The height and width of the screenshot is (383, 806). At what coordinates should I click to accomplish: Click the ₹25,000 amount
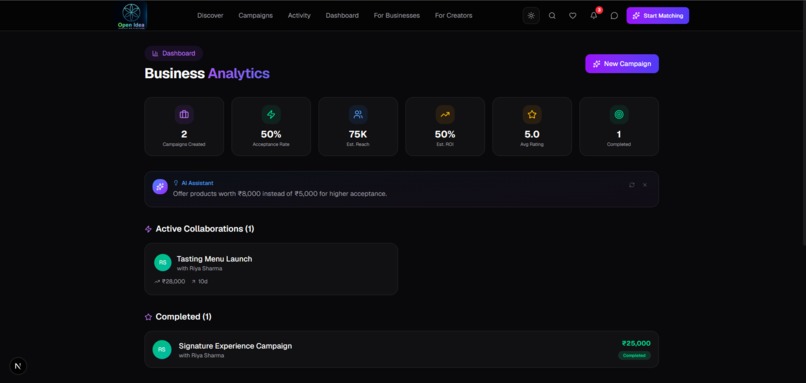click(x=636, y=343)
